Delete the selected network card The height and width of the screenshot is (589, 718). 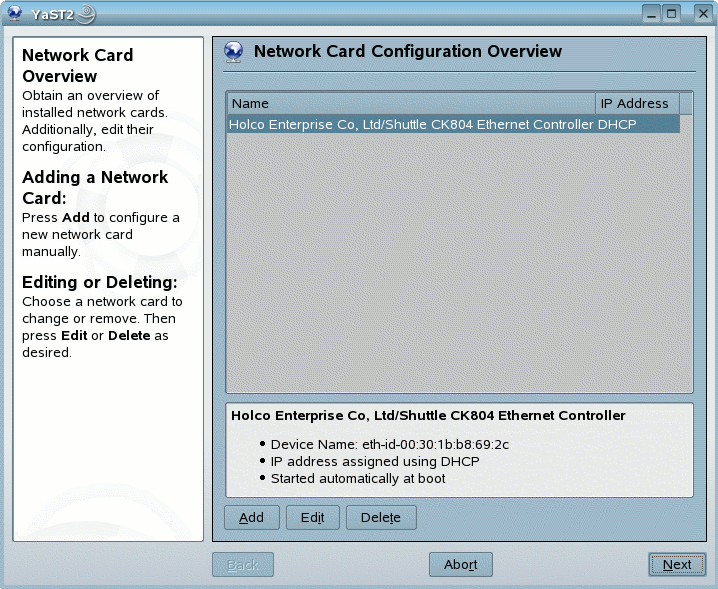381,518
